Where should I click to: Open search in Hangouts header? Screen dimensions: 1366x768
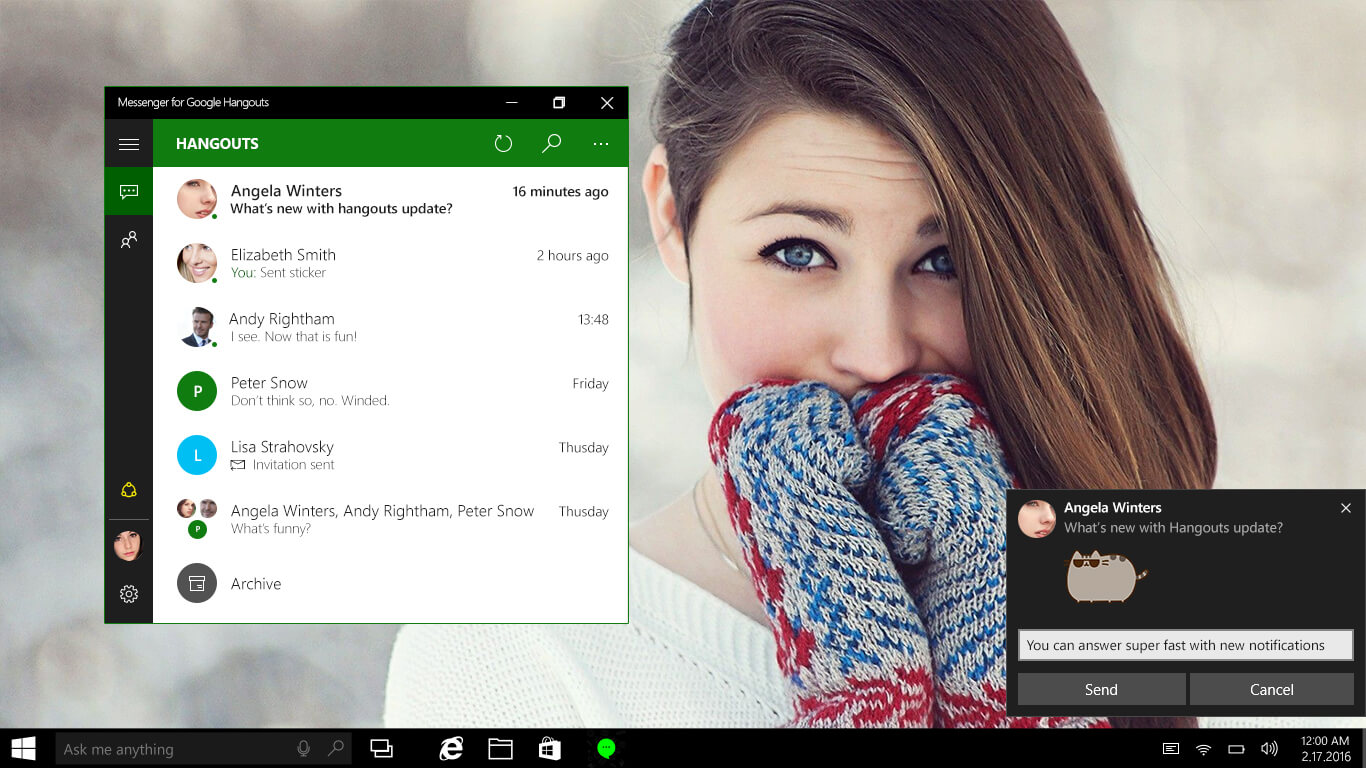[551, 144]
